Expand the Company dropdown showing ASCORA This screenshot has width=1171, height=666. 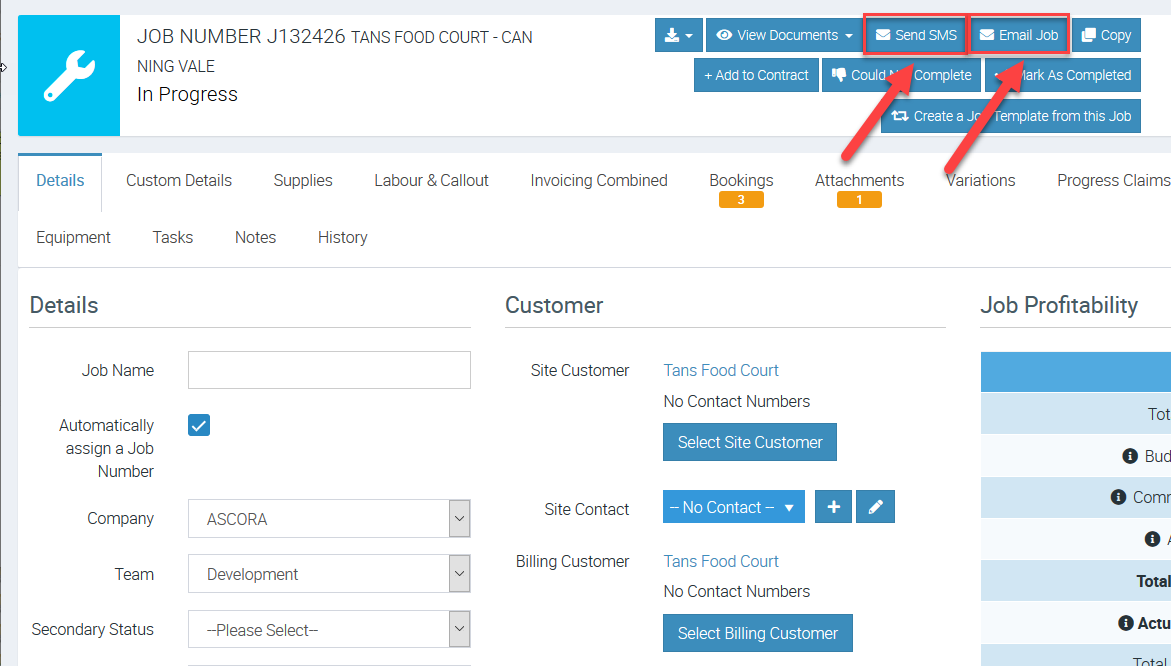coord(329,519)
